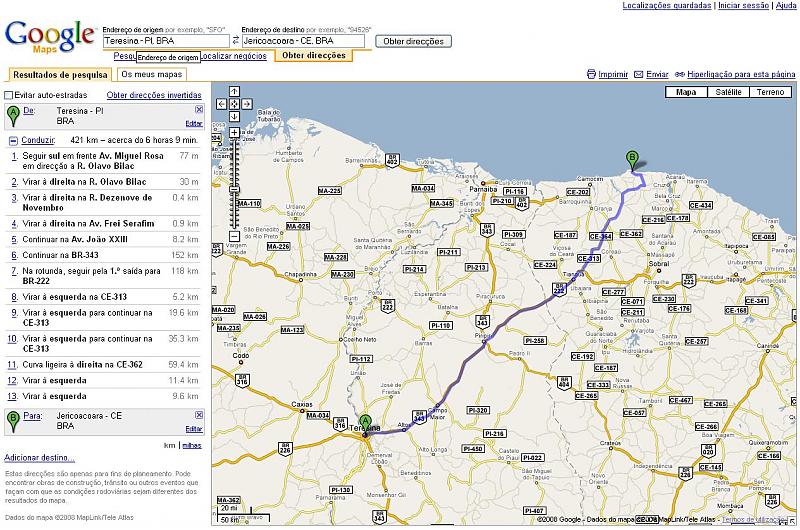The image size is (800, 530).
Task: Open the Os meus mapas tab
Action: 152,74
